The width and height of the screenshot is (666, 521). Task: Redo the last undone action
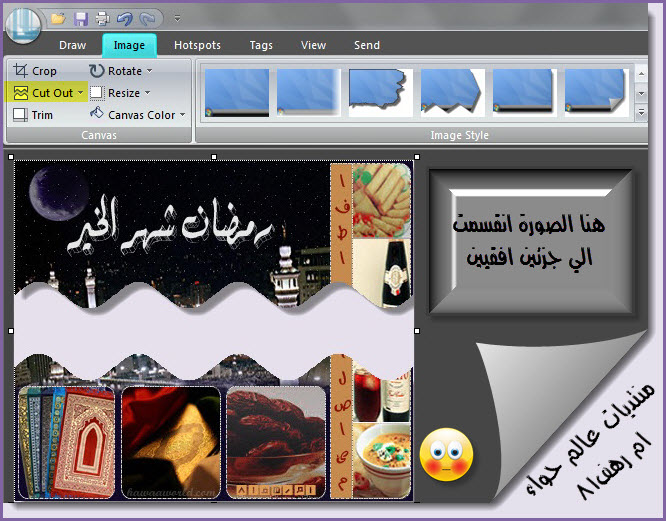[148, 18]
